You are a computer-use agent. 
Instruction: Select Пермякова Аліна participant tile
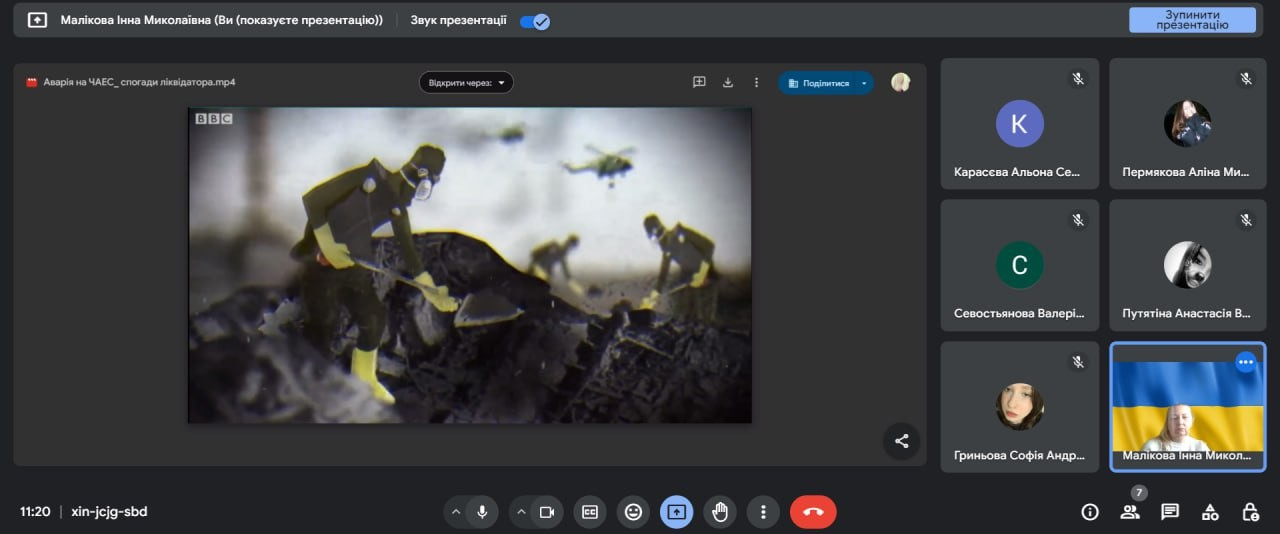click(1188, 123)
